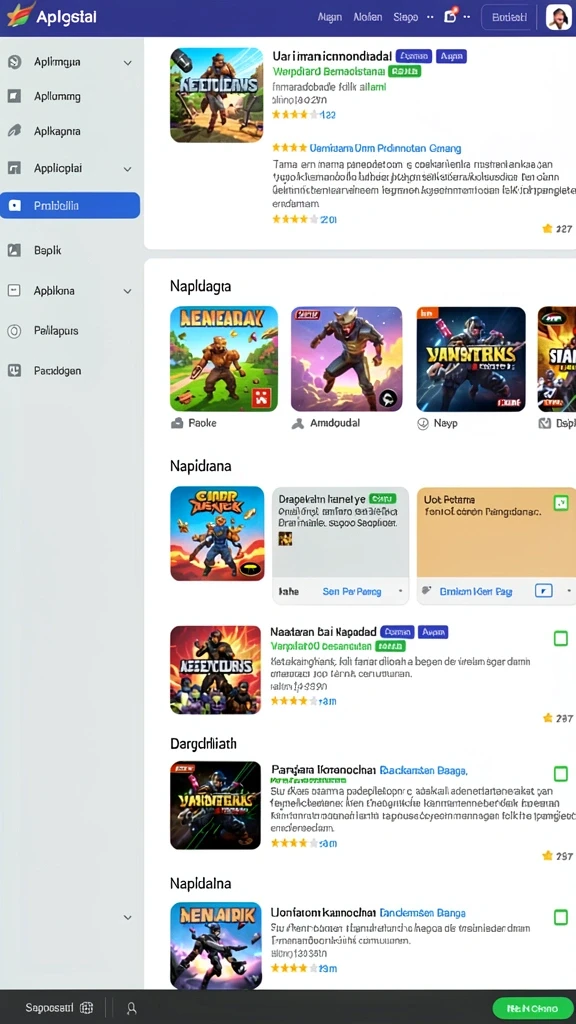Click the Aplimgua sidebar icon
Viewport: 576px width, 1024px height.
(14, 62)
